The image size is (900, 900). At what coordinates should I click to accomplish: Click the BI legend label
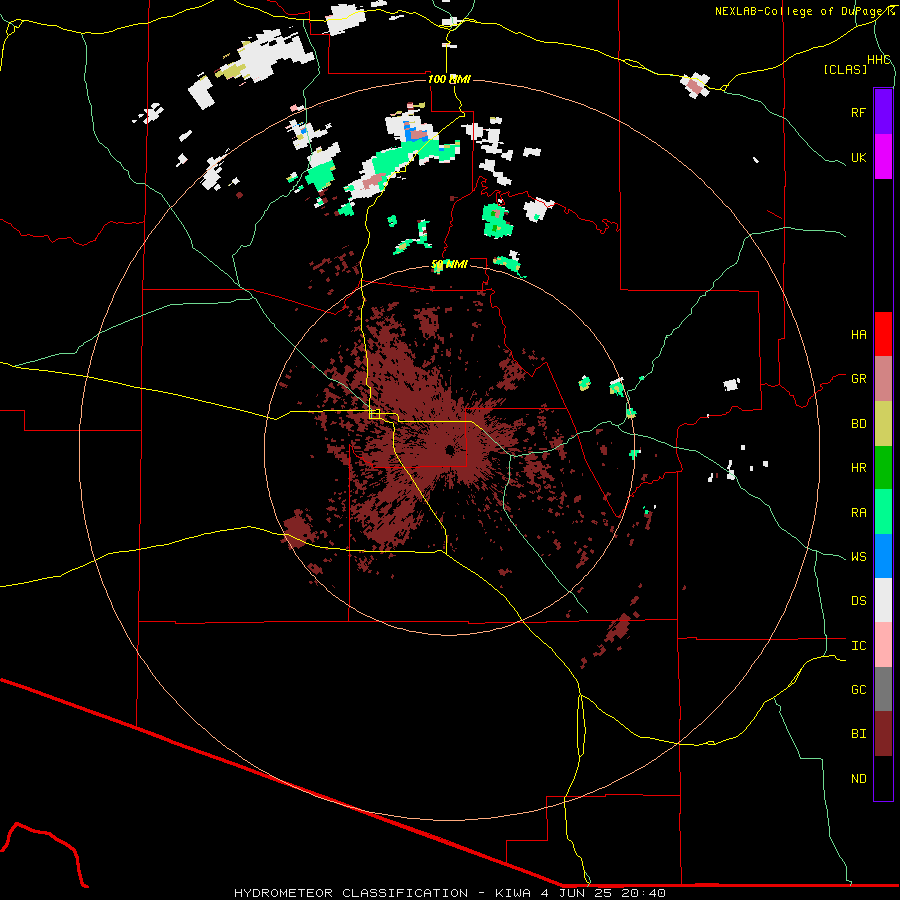pos(858,734)
